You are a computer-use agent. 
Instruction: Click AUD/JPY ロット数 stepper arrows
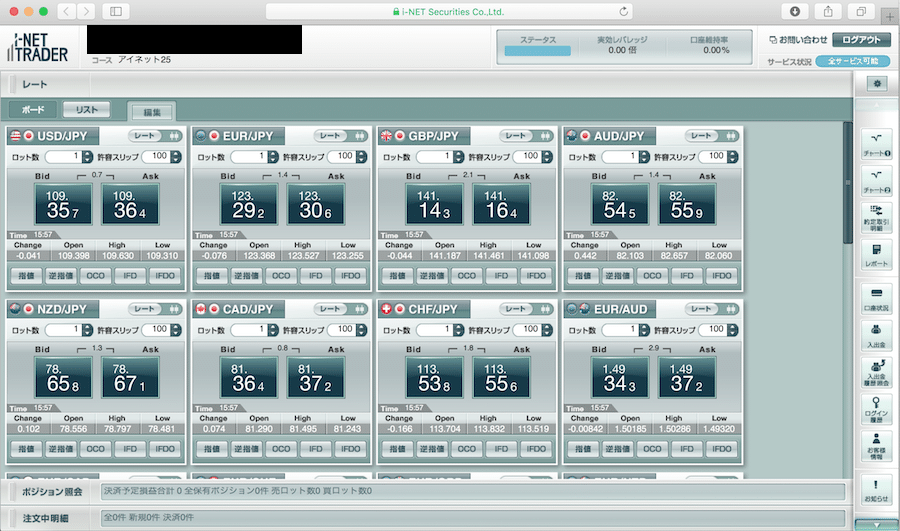[644, 157]
